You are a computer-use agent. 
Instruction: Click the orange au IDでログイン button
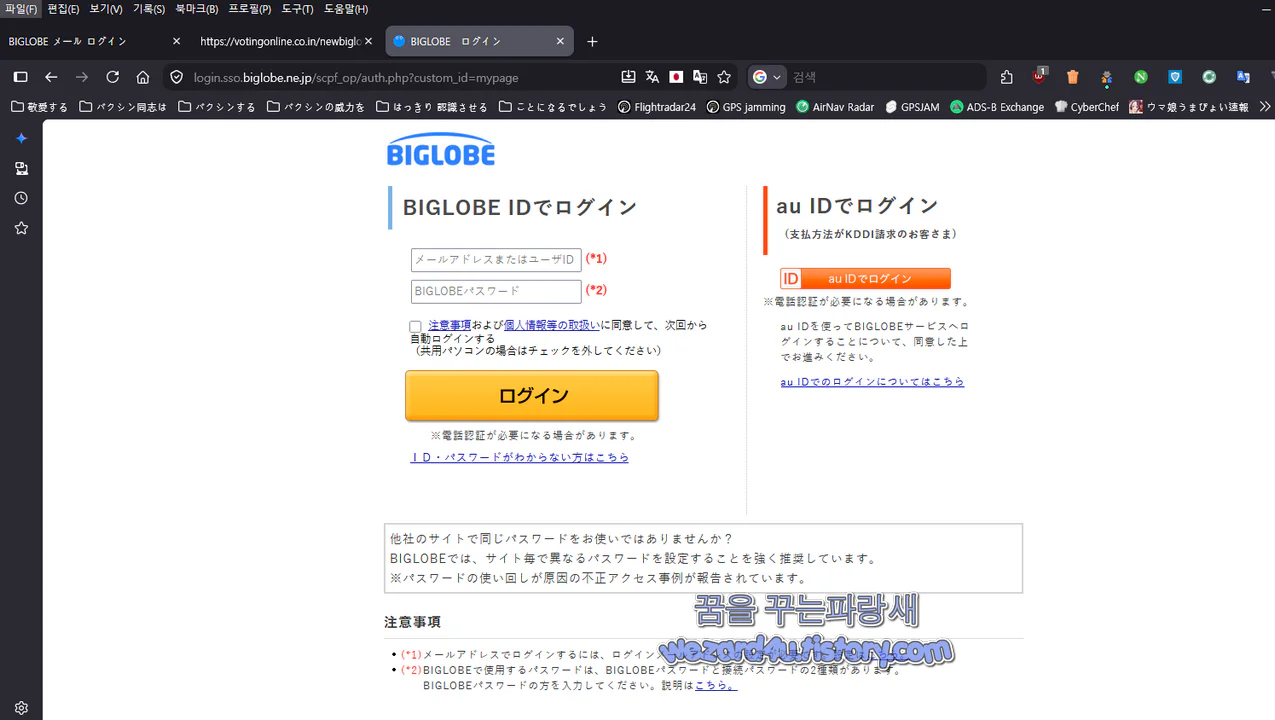[865, 279]
